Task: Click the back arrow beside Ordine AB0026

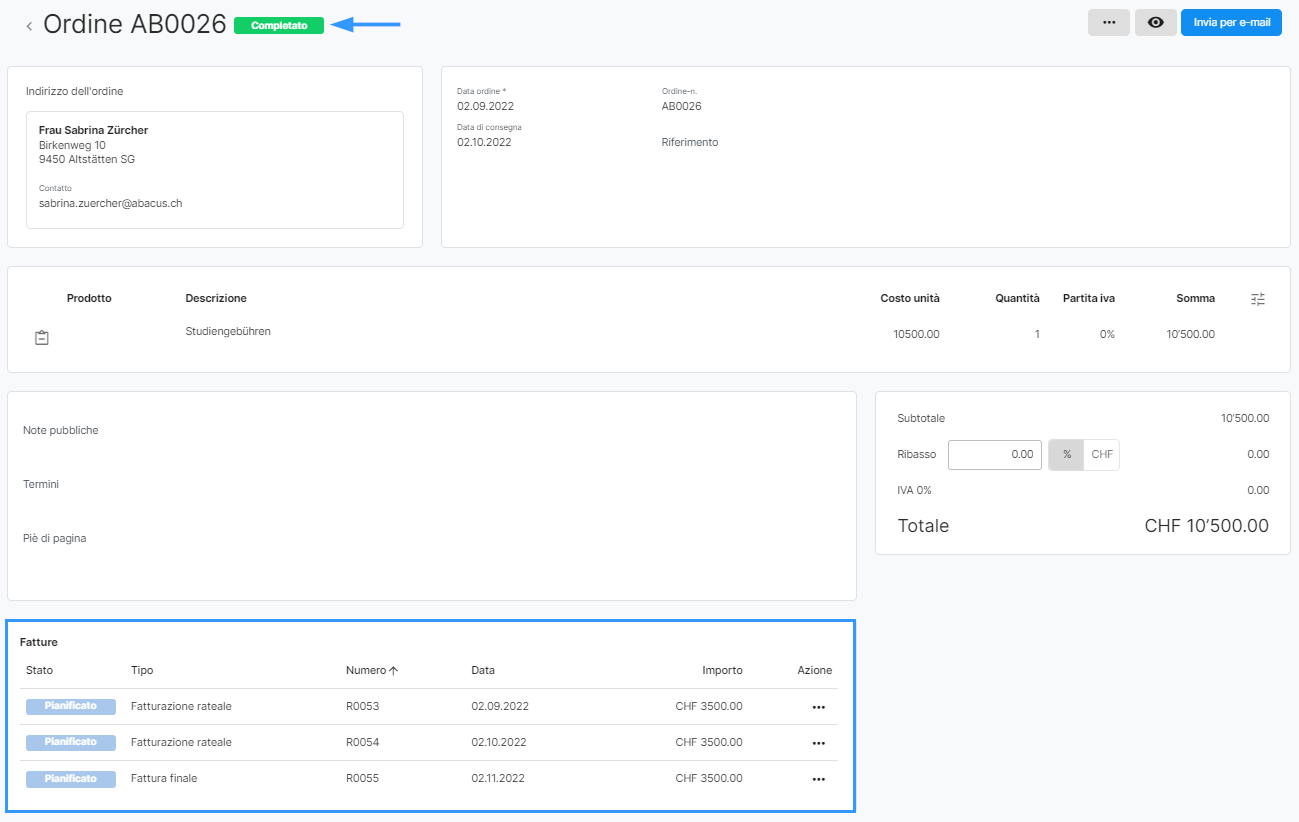Action: pos(29,26)
